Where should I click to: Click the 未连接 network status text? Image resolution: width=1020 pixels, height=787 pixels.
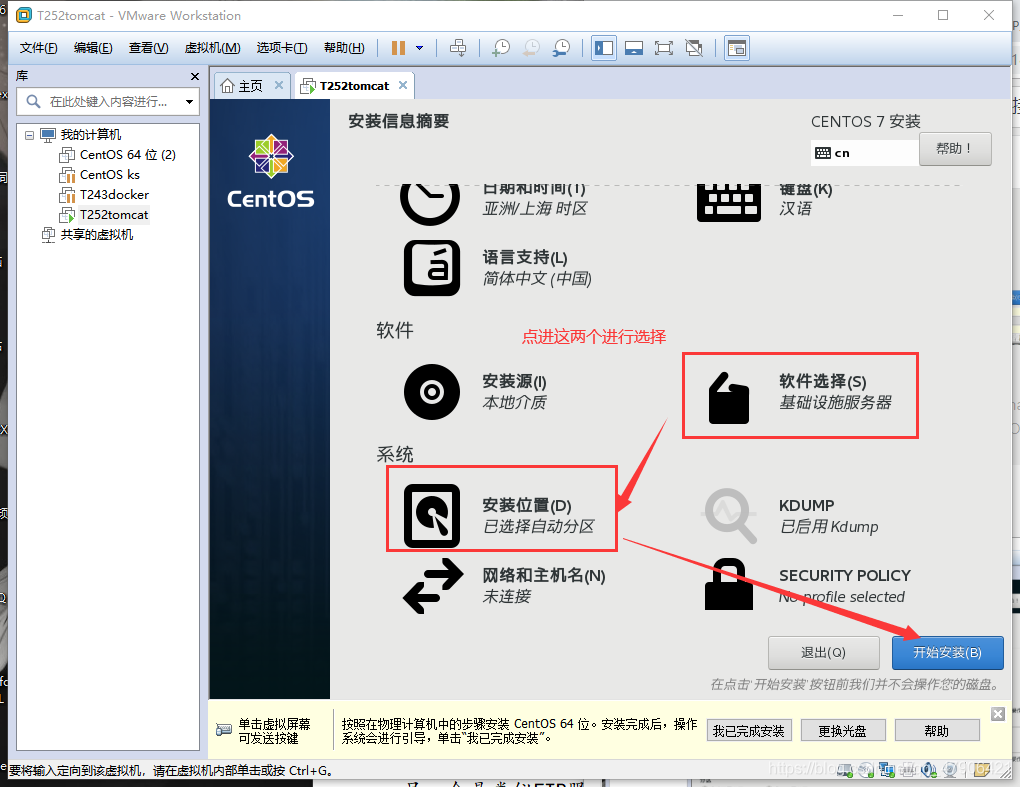coord(506,596)
